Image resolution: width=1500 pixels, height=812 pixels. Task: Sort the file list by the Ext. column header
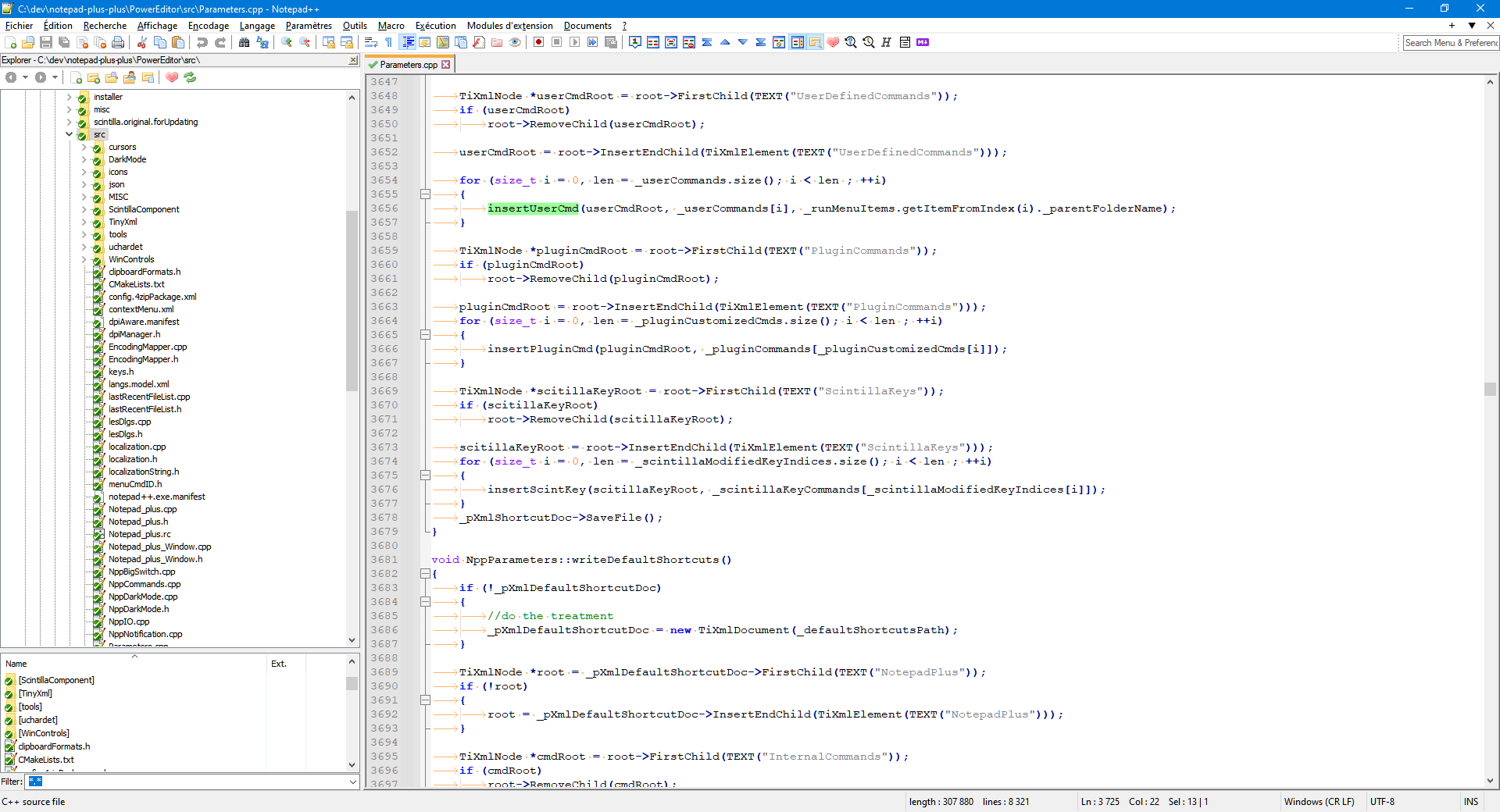tap(286, 663)
